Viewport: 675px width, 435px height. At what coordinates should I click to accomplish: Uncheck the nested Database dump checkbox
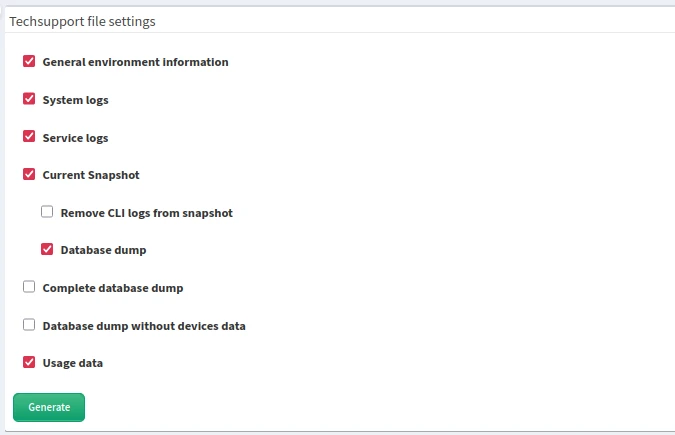[47, 250]
